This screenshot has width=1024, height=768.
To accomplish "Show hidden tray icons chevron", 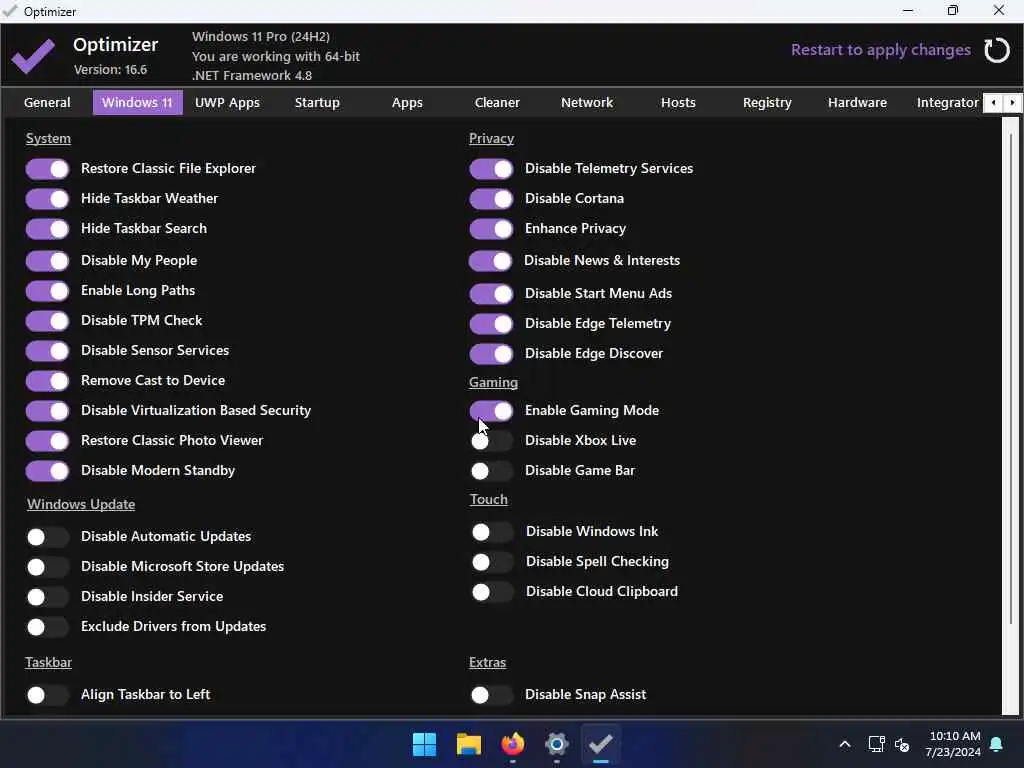I will click(x=844, y=744).
